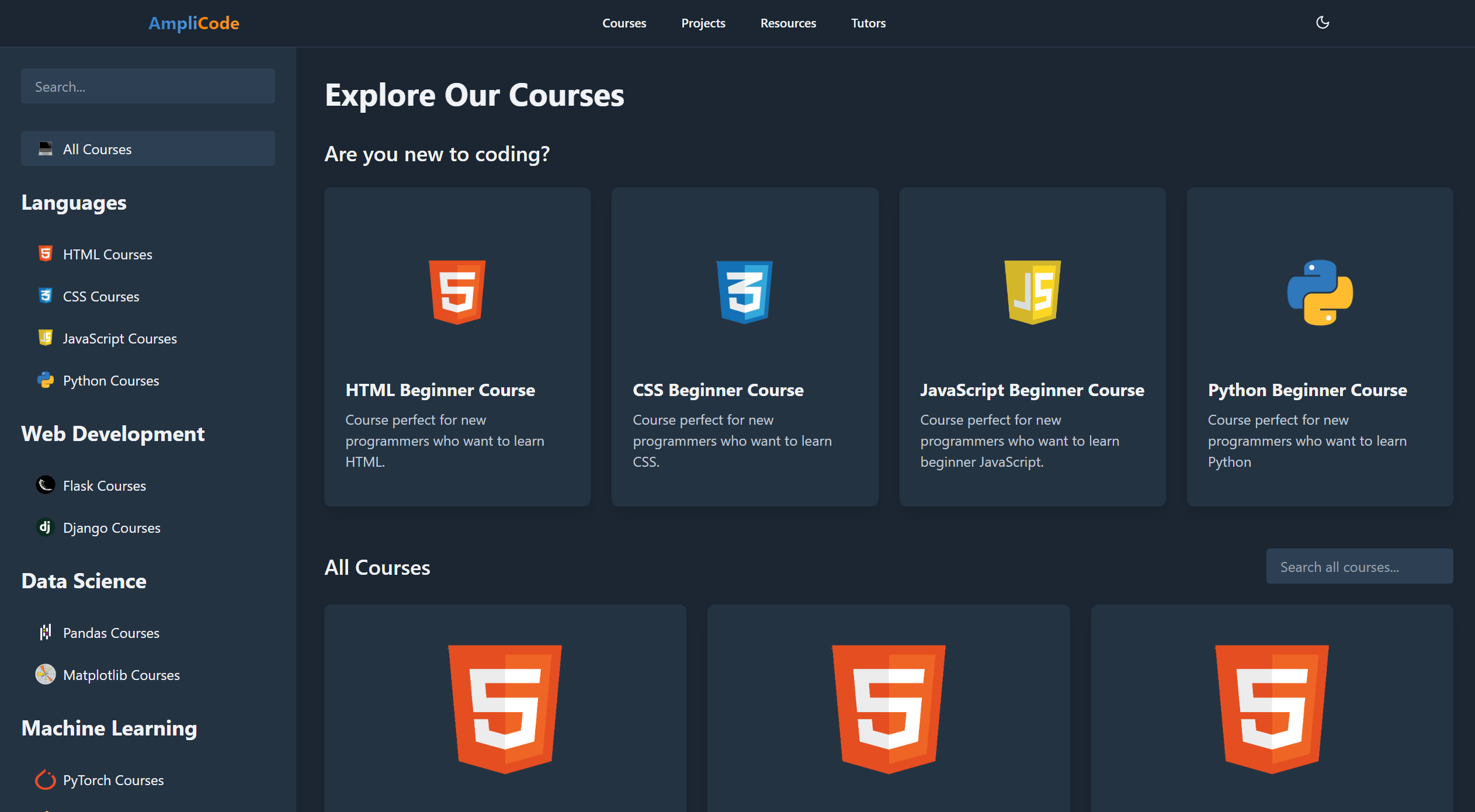The height and width of the screenshot is (812, 1475).
Task: Open Django Courses link
Action: (x=112, y=528)
